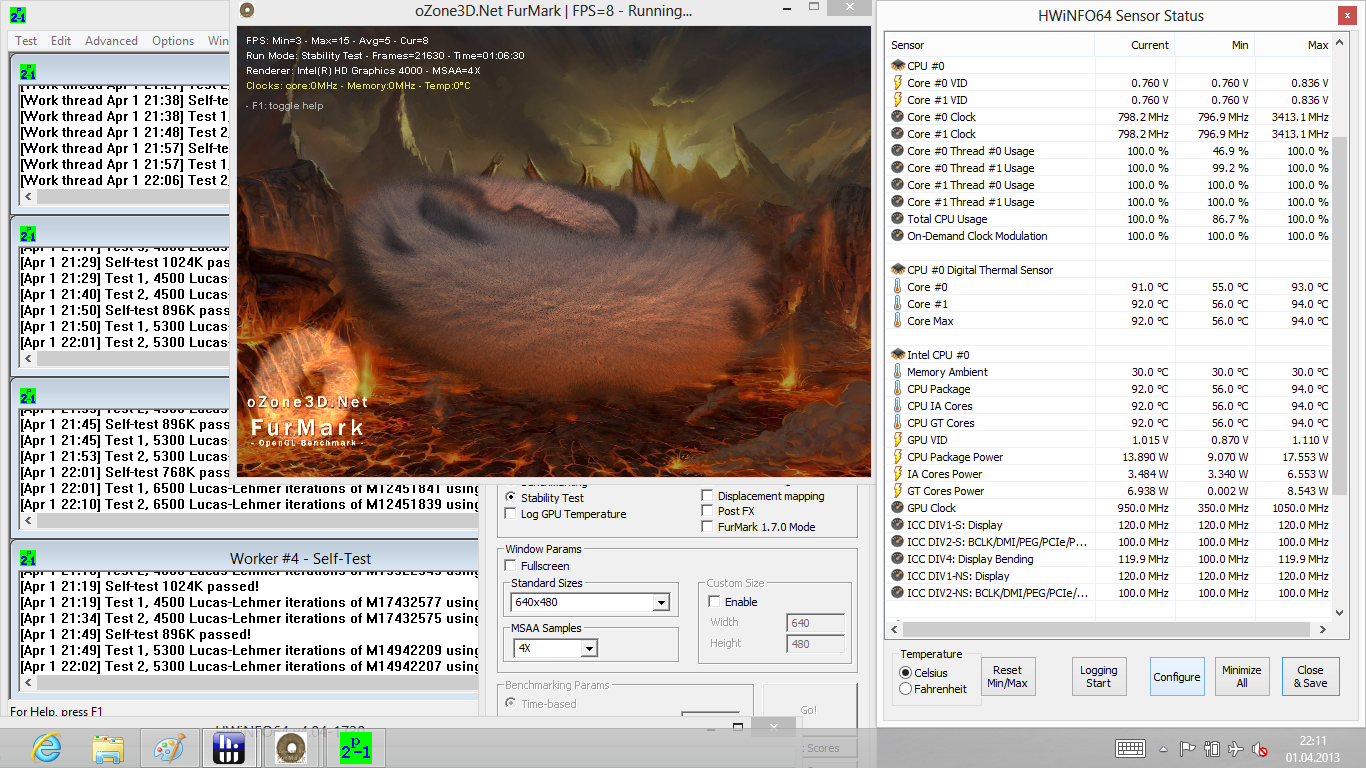Click the thermometer icon beside CPU Package
The height and width of the screenshot is (768, 1366).
click(898, 389)
